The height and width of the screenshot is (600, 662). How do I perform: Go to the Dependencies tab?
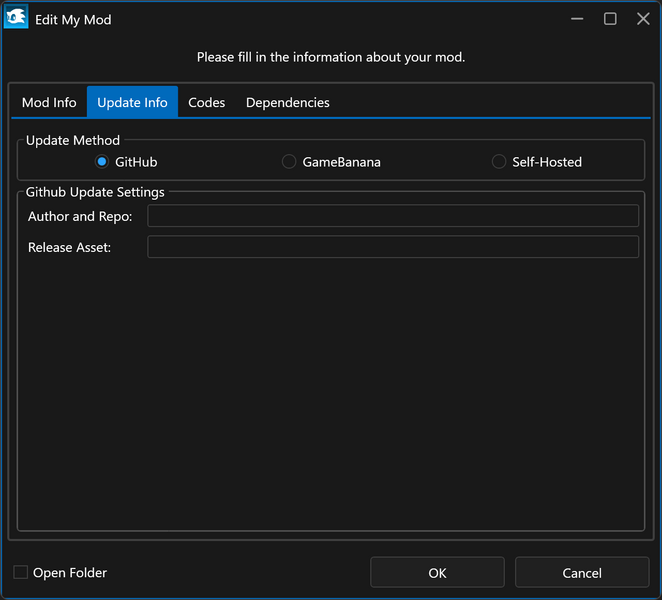point(288,102)
